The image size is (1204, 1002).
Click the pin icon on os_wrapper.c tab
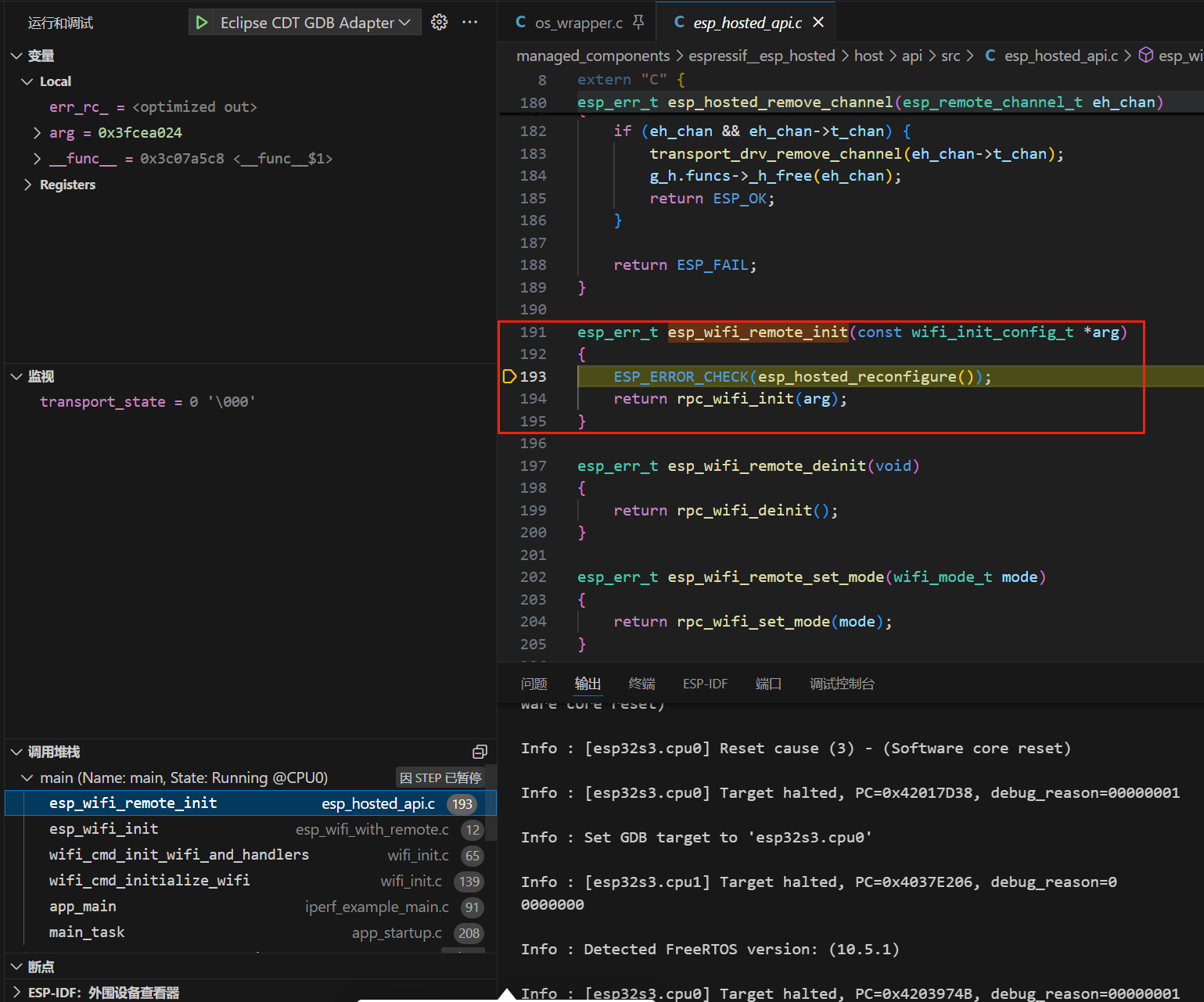638,23
